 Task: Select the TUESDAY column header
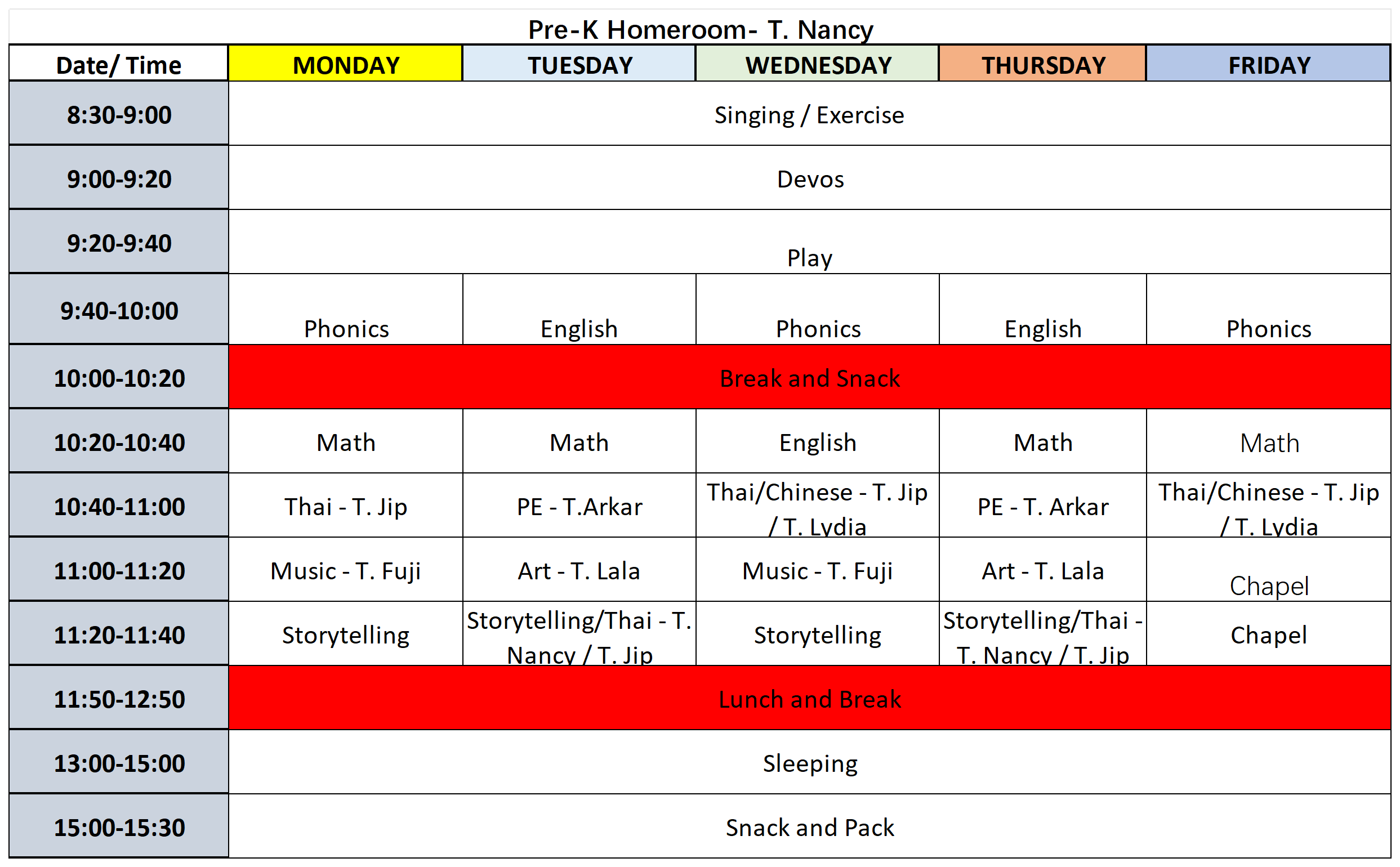(x=579, y=64)
